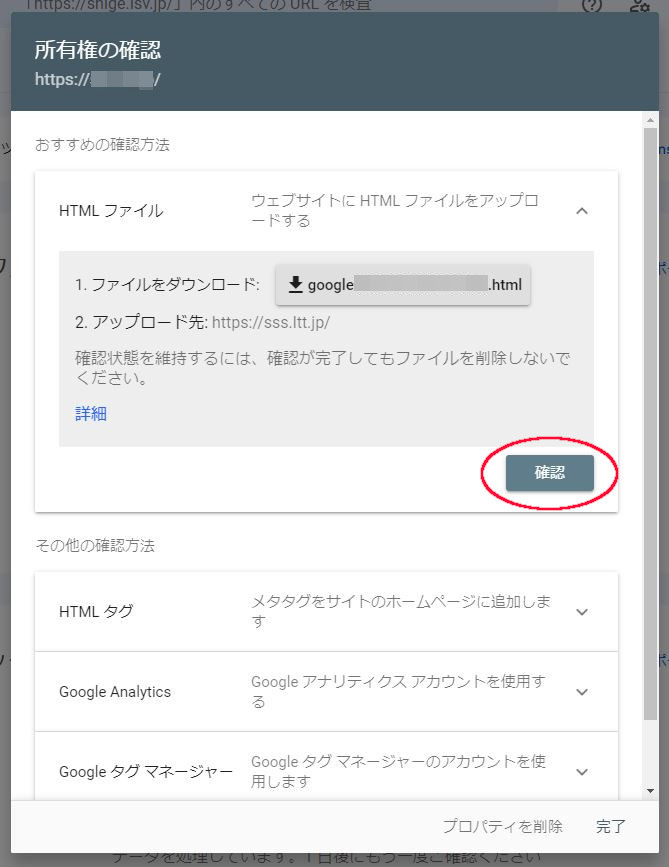The height and width of the screenshot is (867, 669).
Task: Click the upload destination URL text
Action: pyautogui.click(x=271, y=323)
